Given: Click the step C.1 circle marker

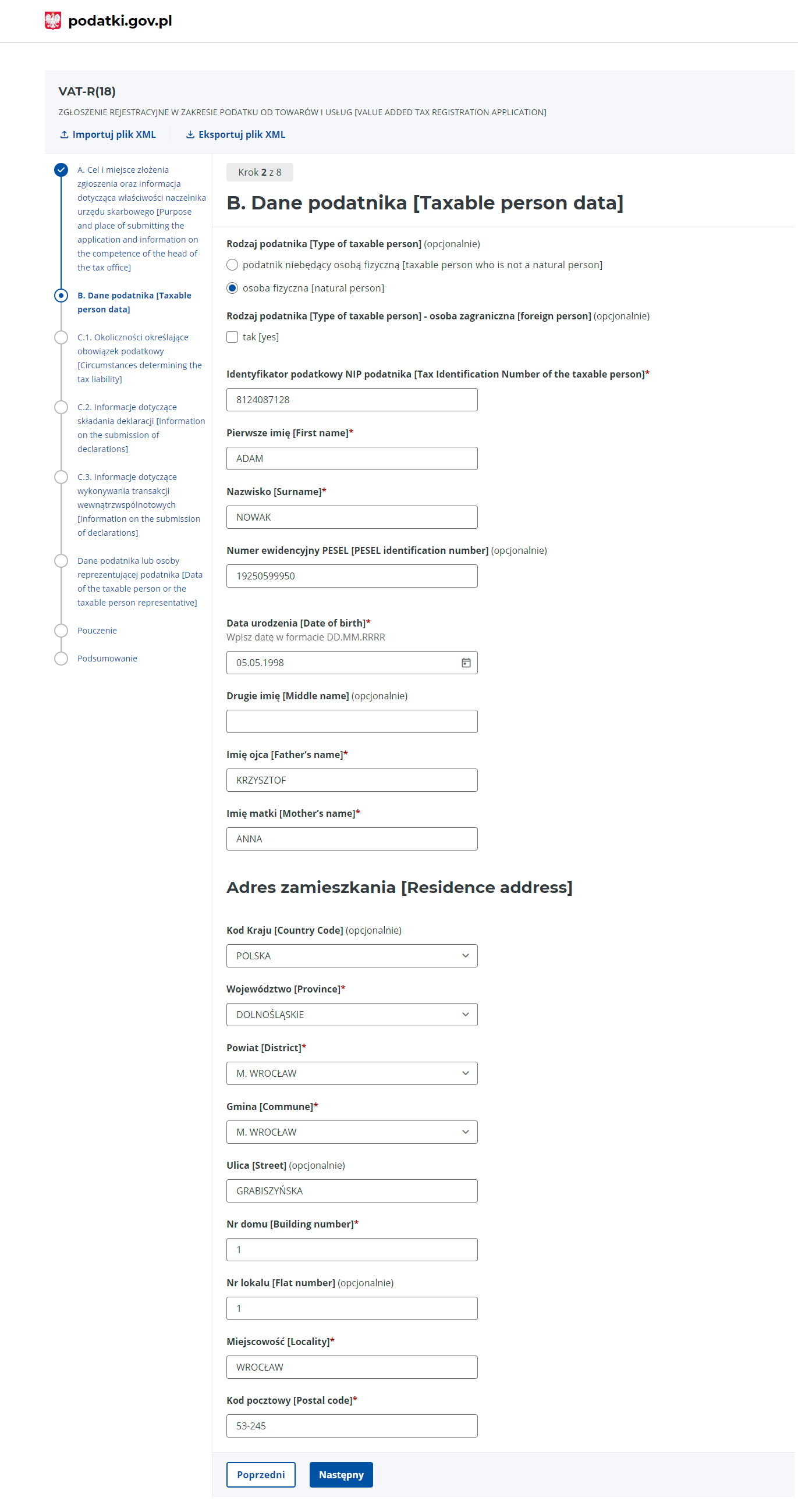Looking at the screenshot, I should [x=61, y=337].
